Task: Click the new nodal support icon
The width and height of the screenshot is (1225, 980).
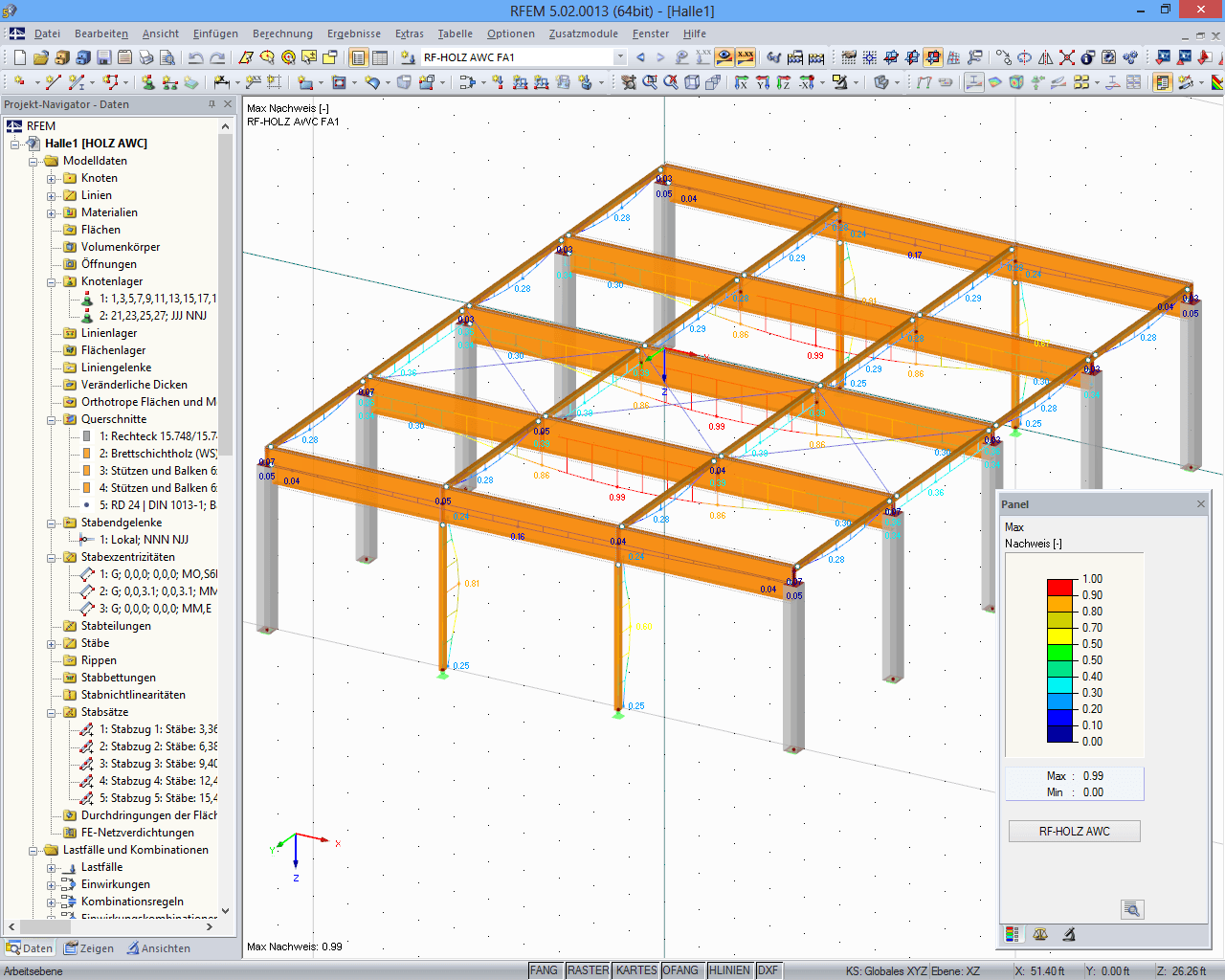Action: (148, 82)
